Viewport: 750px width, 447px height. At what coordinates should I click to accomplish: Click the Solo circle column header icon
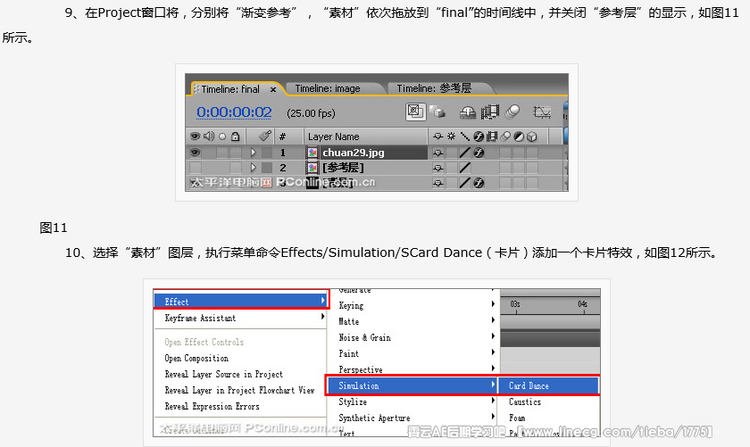(222, 137)
